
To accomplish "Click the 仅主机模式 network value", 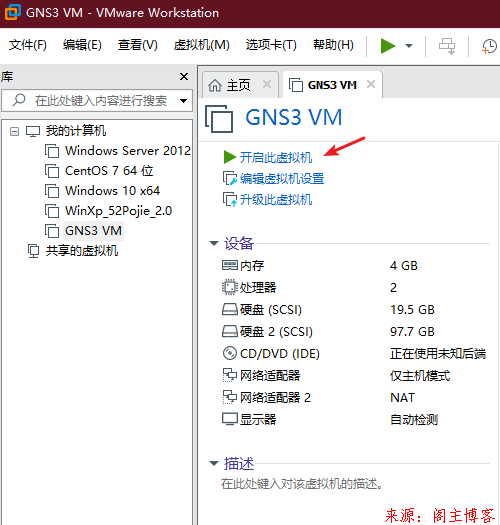I will pyautogui.click(x=420, y=376).
